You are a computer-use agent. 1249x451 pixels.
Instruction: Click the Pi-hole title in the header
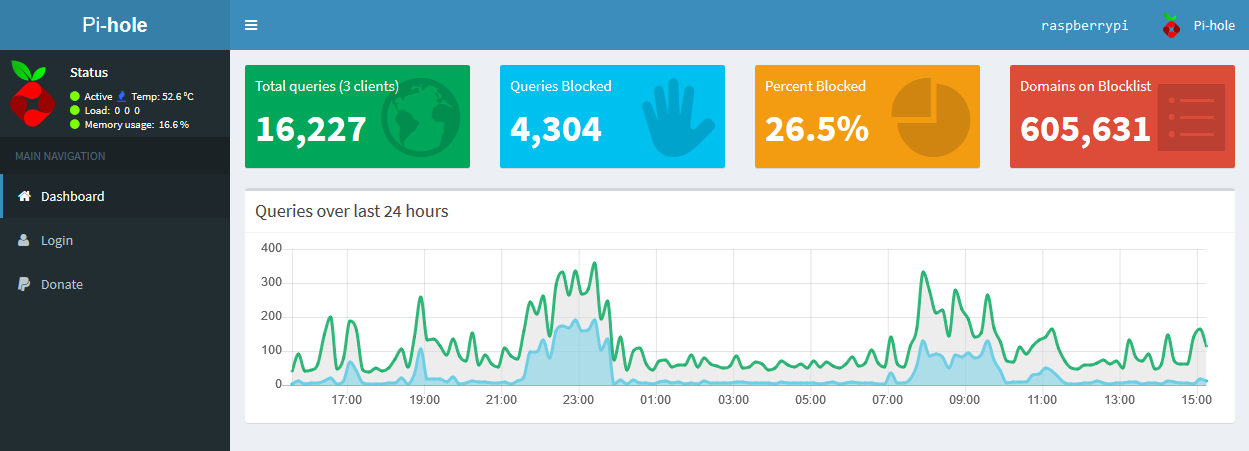point(115,25)
